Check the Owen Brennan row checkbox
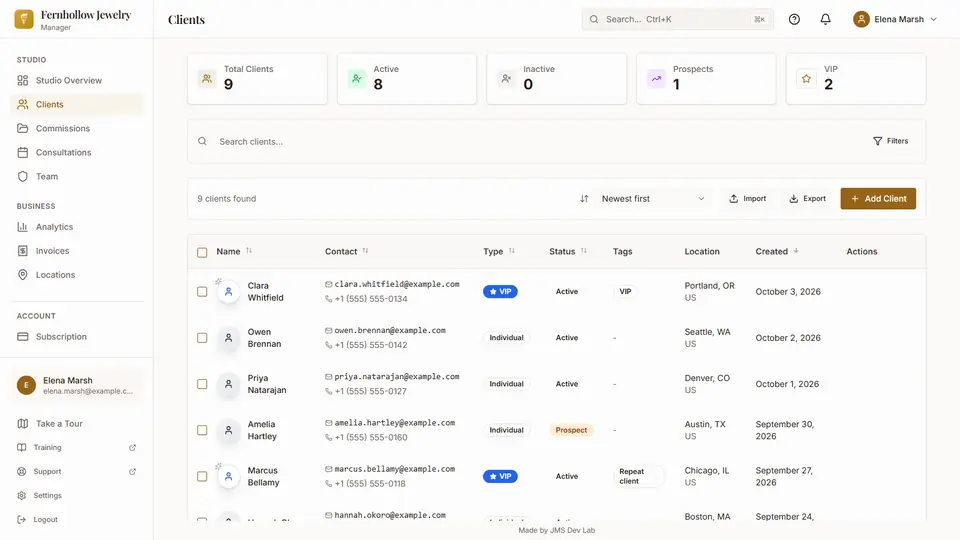This screenshot has height=540, width=960. [202, 338]
